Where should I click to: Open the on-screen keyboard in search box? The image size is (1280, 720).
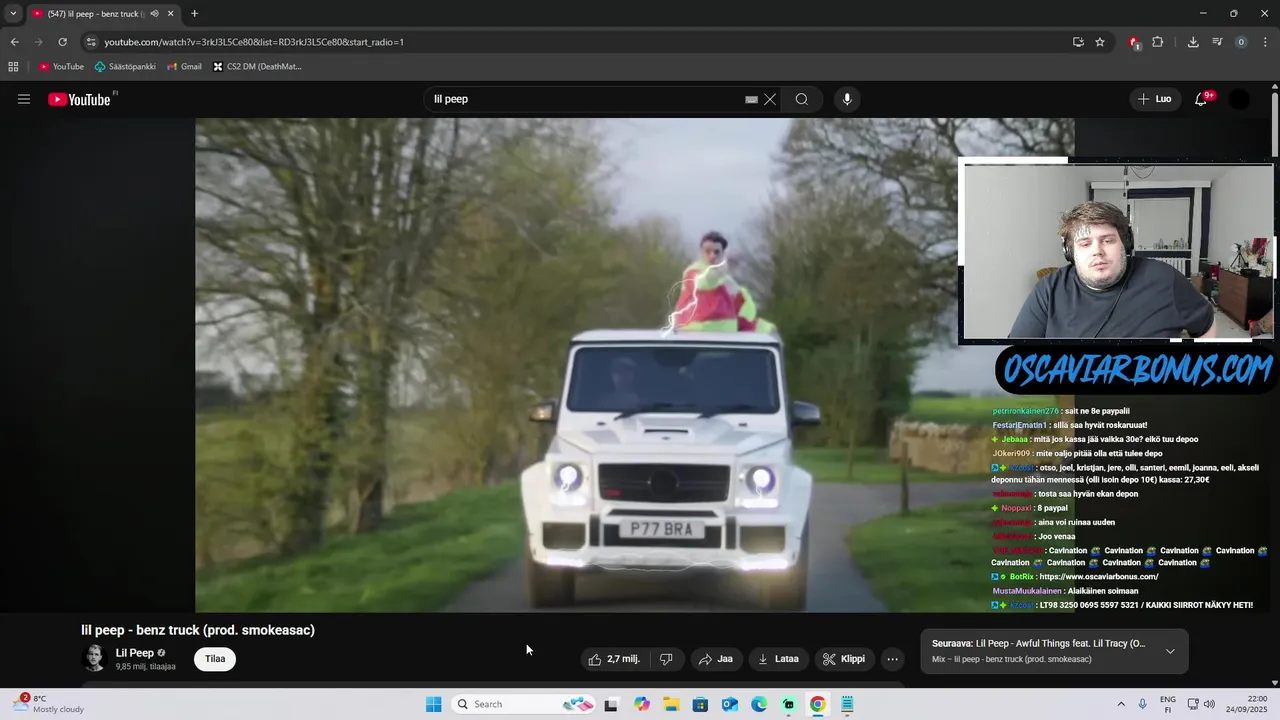[751, 100]
